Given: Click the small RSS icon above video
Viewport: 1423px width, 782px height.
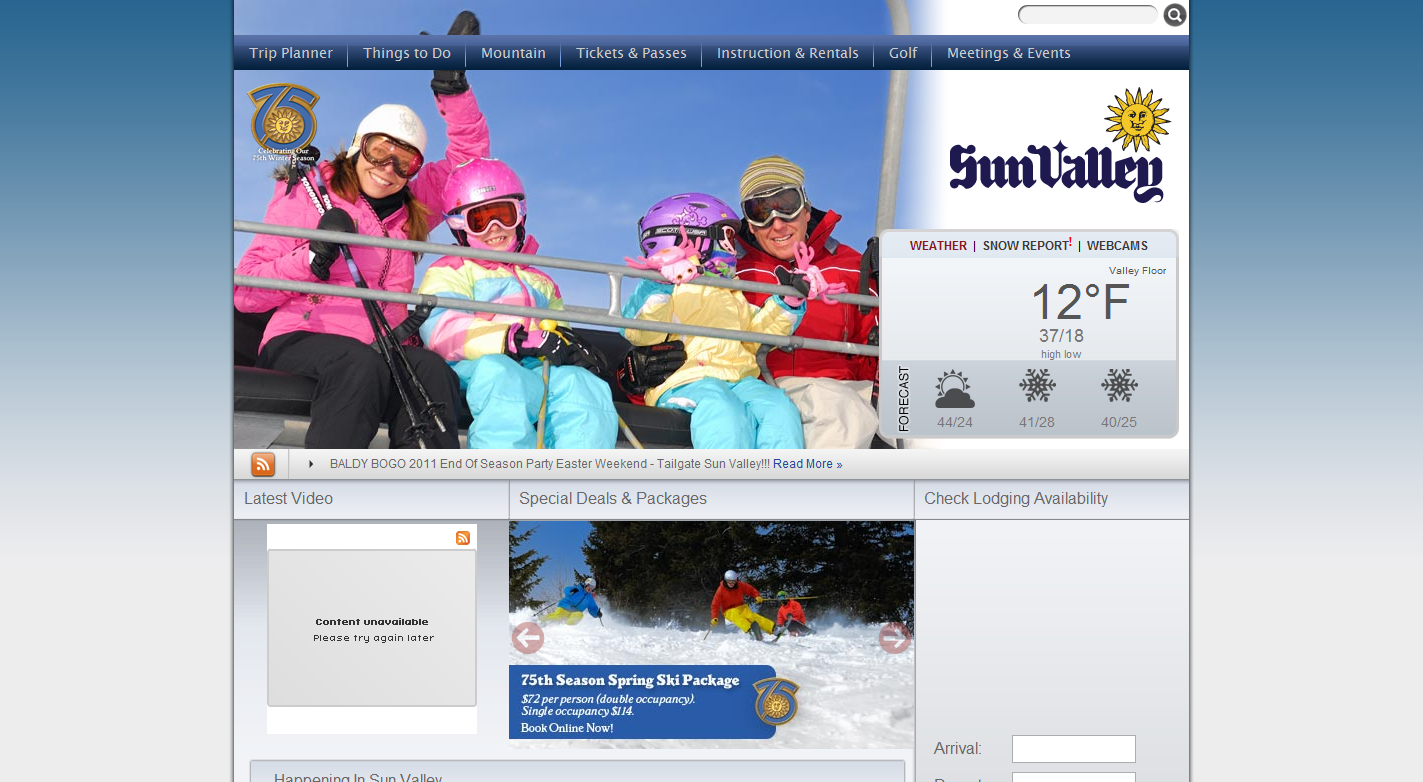Looking at the screenshot, I should pyautogui.click(x=463, y=538).
